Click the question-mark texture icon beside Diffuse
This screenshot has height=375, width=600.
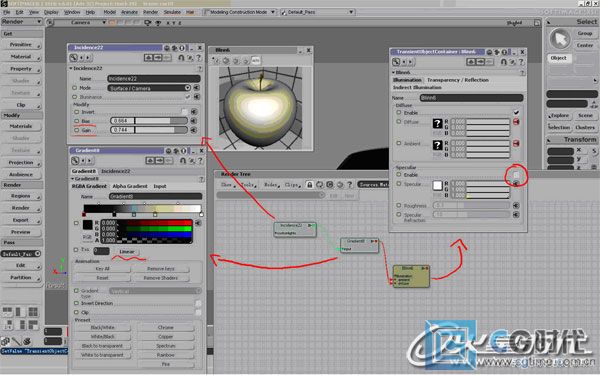[437, 123]
